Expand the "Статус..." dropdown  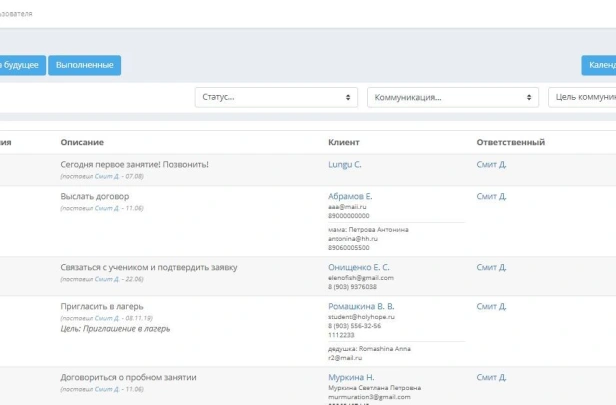click(276, 97)
